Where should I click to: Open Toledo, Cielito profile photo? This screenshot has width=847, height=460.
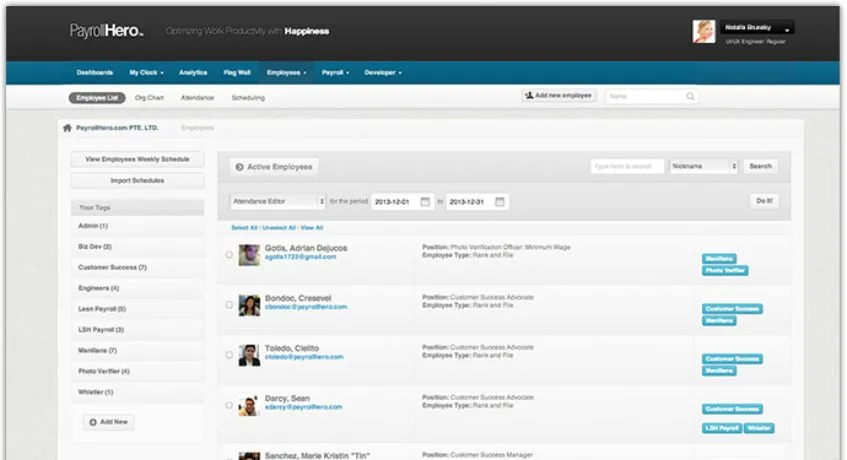pyautogui.click(x=249, y=355)
